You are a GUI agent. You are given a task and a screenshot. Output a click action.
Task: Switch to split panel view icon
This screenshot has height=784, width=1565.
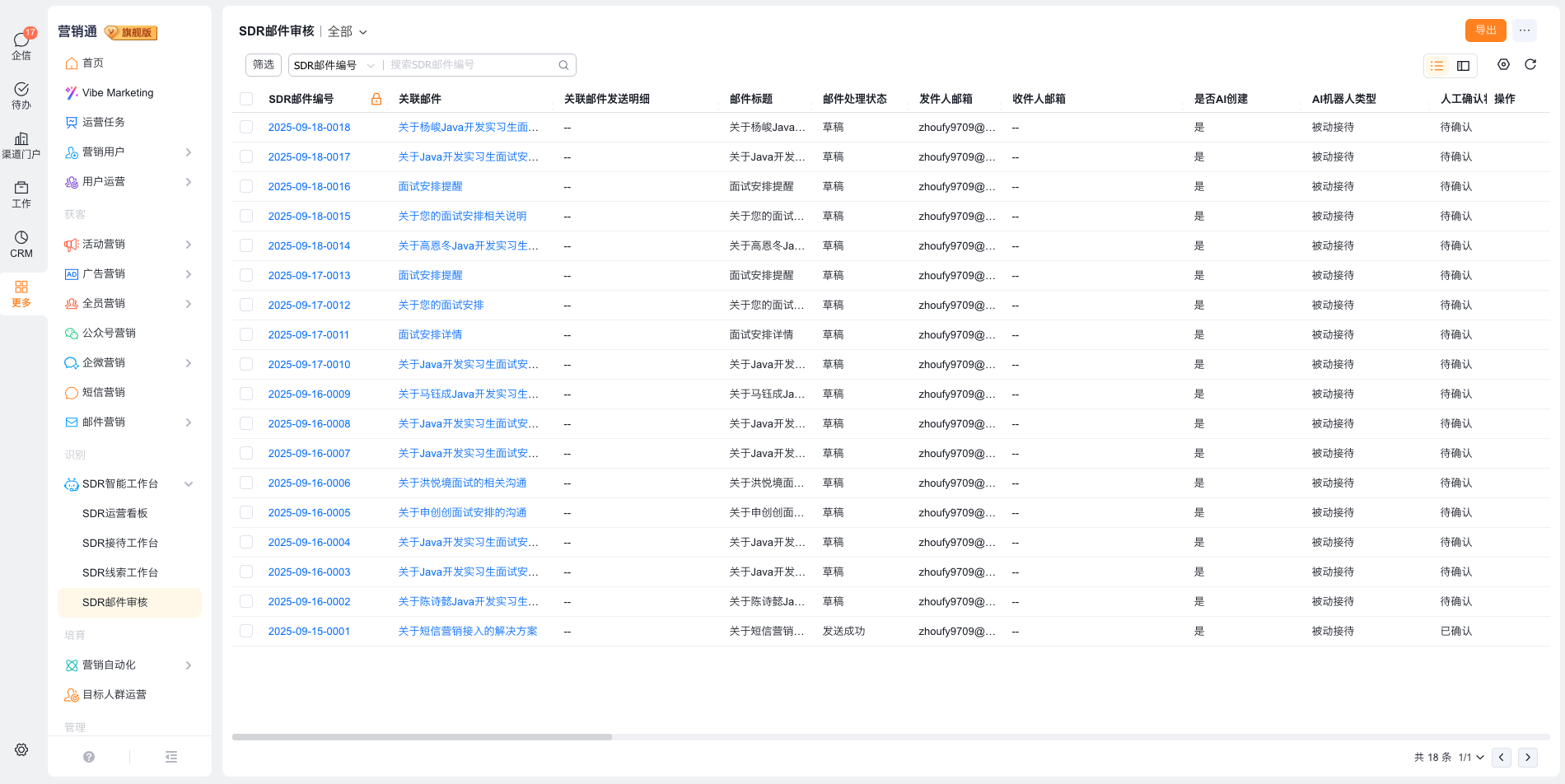point(1463,66)
